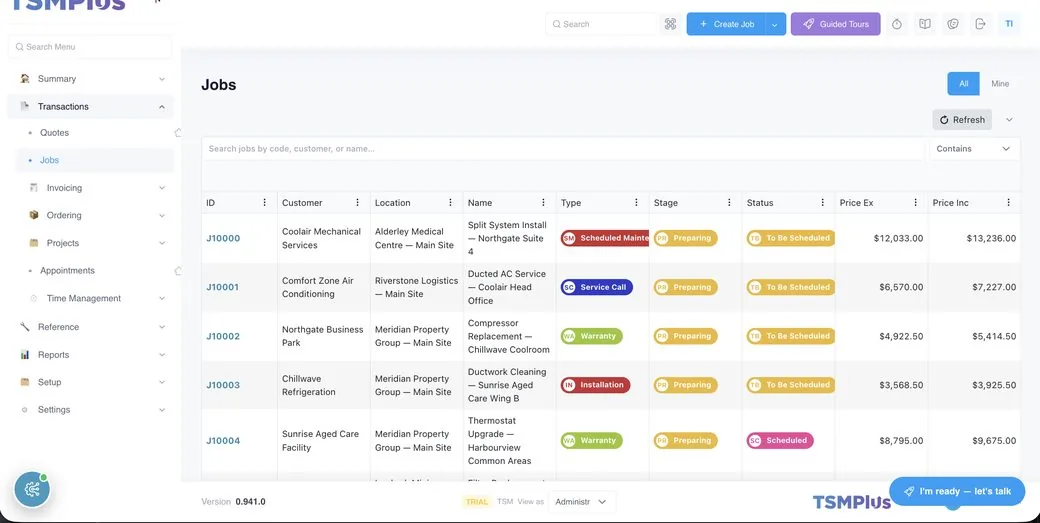
Task: Open the TI user avatar menu
Action: click(1009, 24)
